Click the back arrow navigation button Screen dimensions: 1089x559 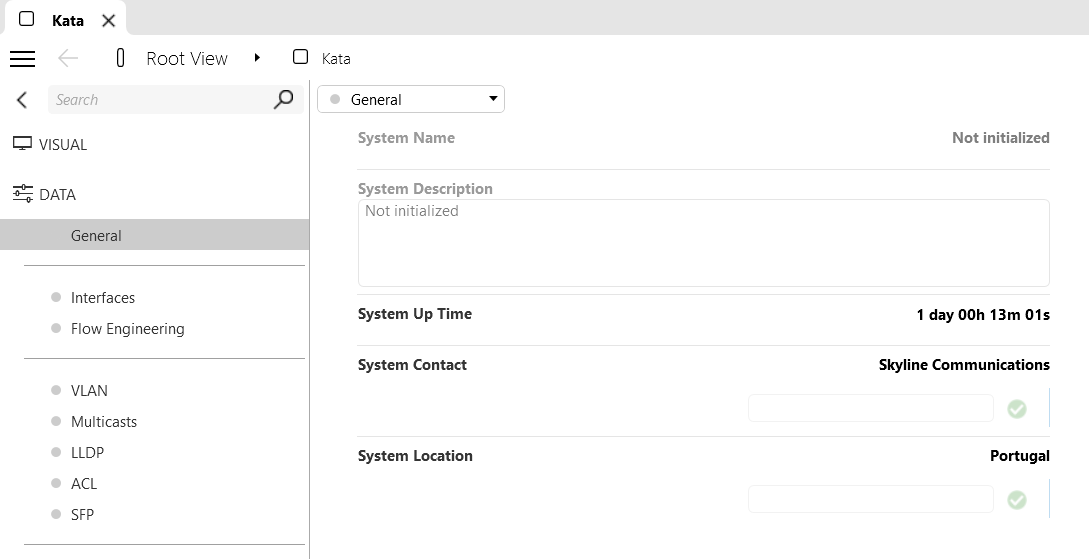click(68, 58)
